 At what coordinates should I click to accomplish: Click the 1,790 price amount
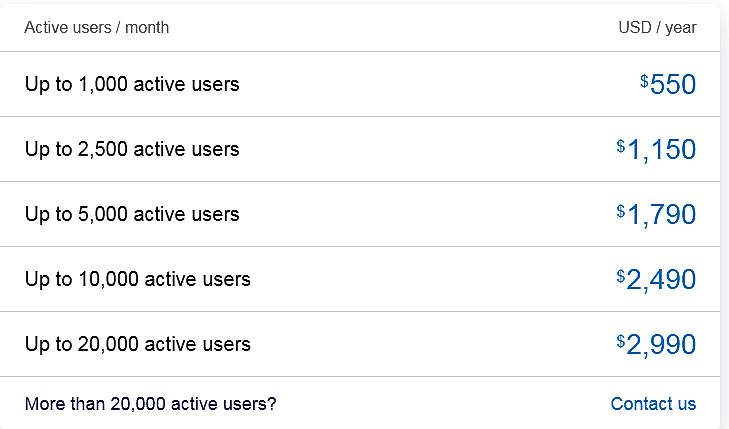pos(661,215)
